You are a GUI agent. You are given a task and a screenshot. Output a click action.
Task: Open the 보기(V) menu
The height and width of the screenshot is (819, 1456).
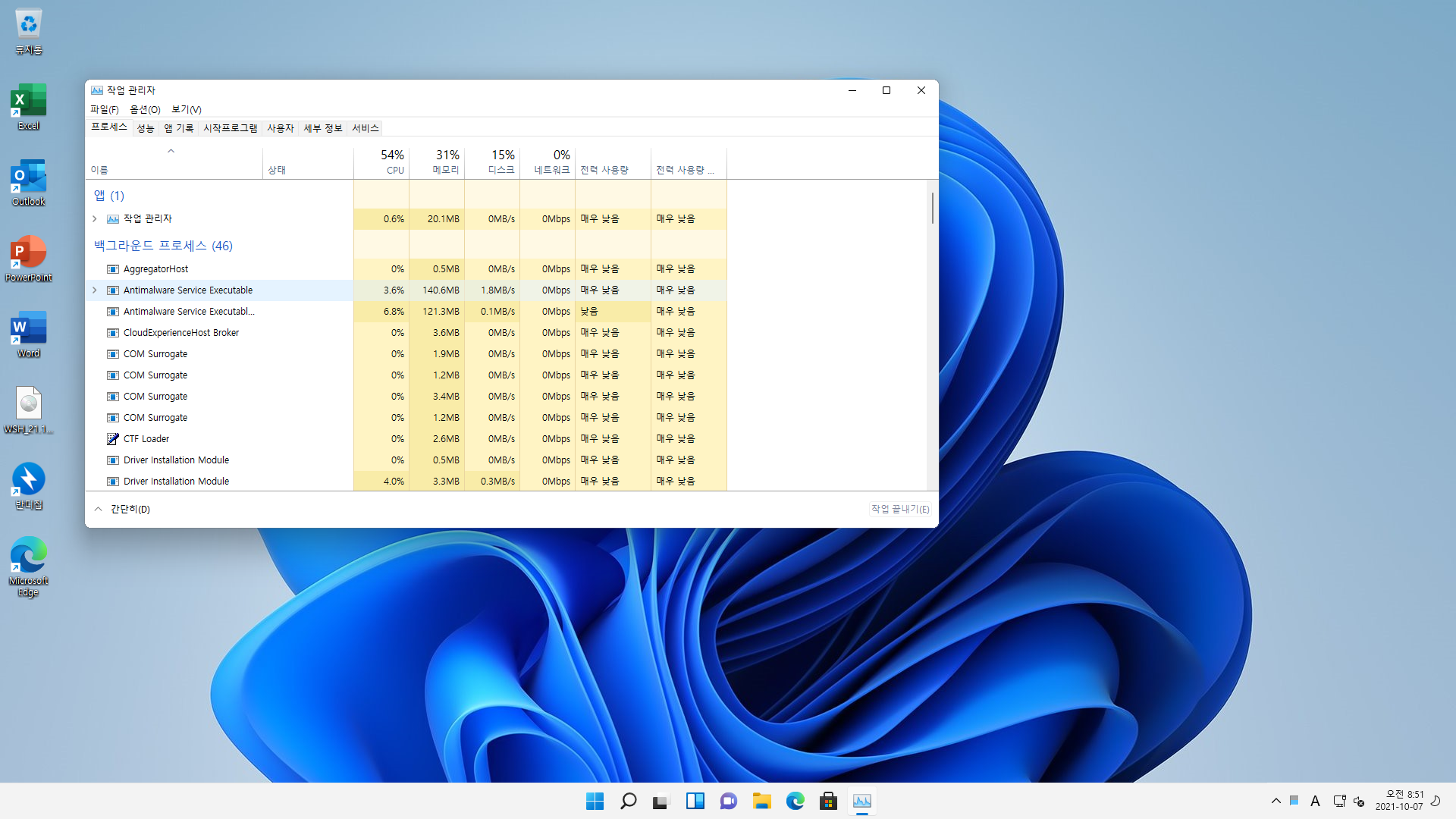point(187,109)
